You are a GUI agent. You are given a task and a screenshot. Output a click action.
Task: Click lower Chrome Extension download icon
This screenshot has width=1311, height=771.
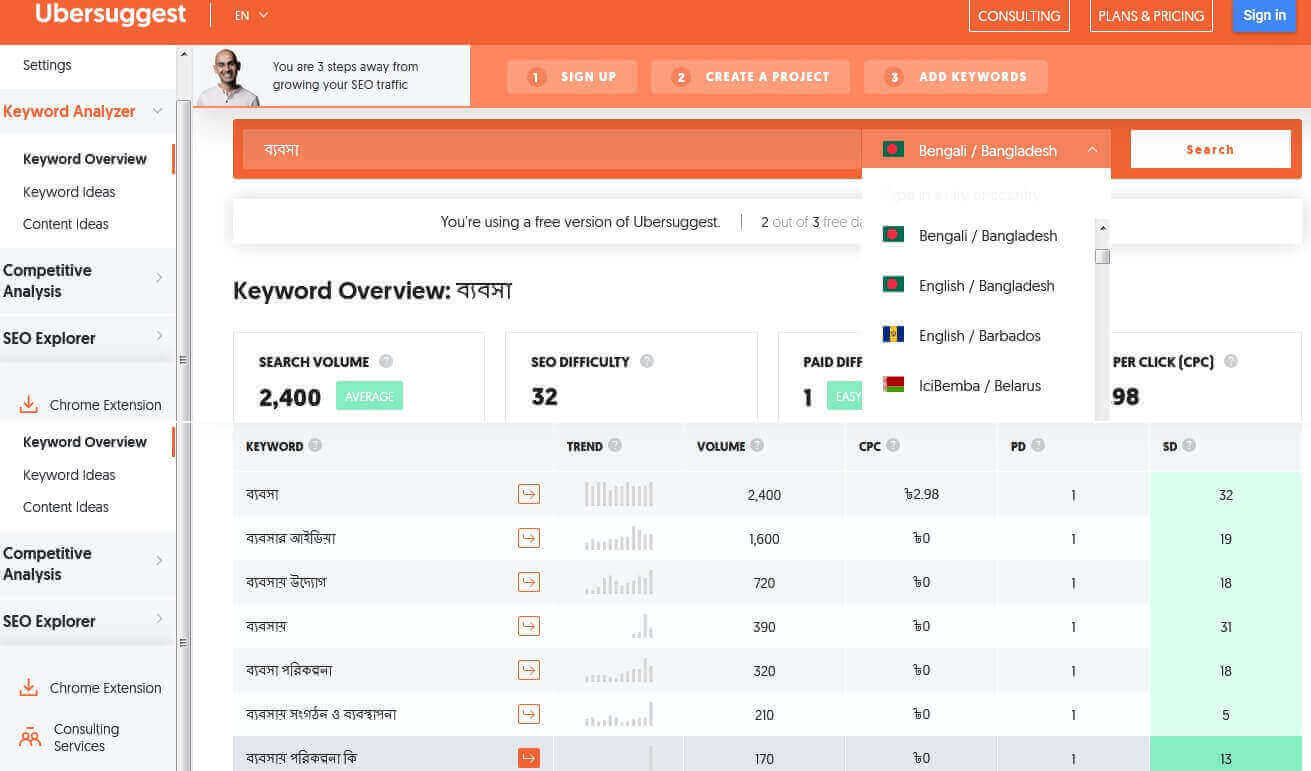click(29, 688)
